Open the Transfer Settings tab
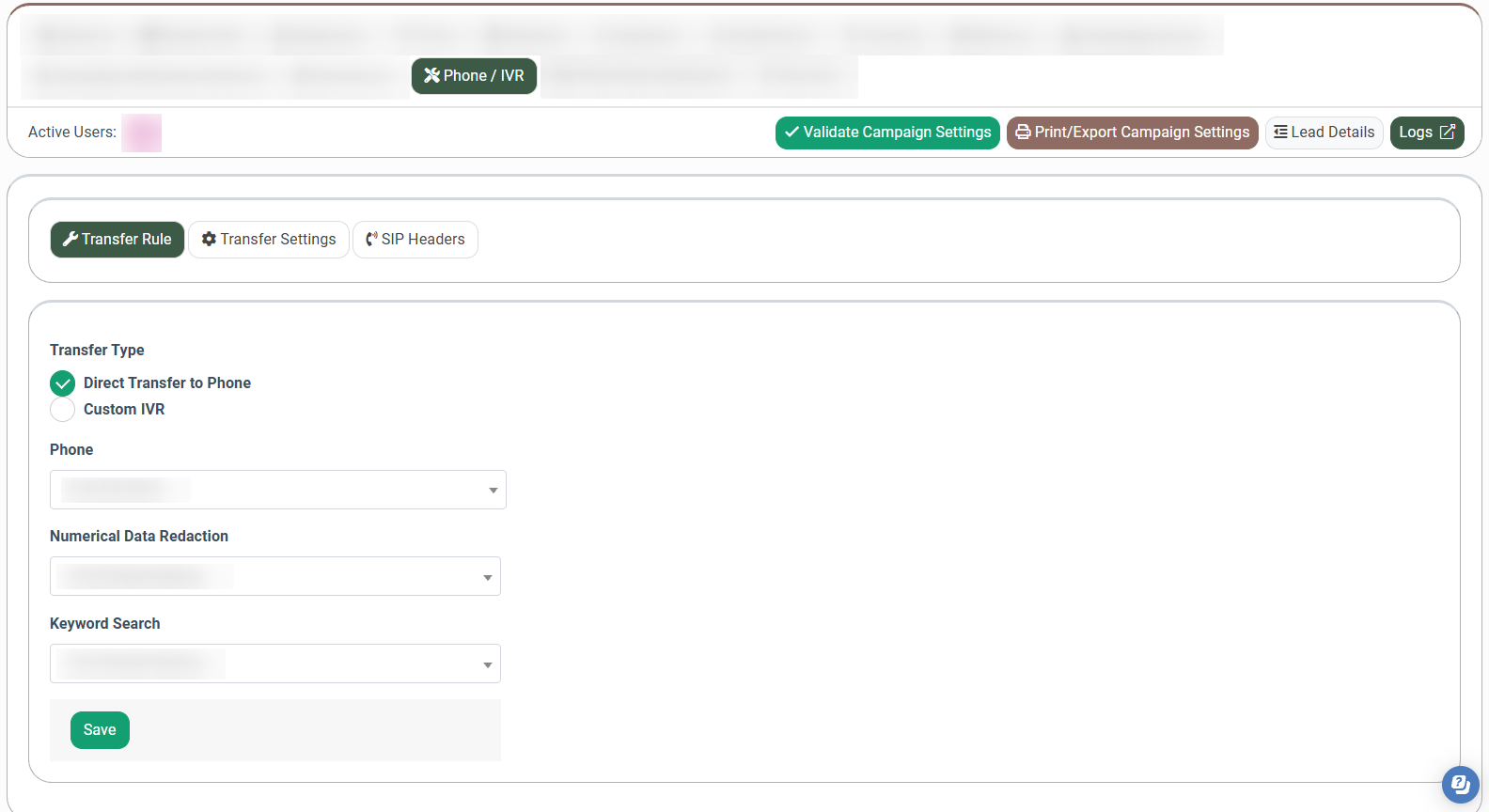 [x=269, y=240]
